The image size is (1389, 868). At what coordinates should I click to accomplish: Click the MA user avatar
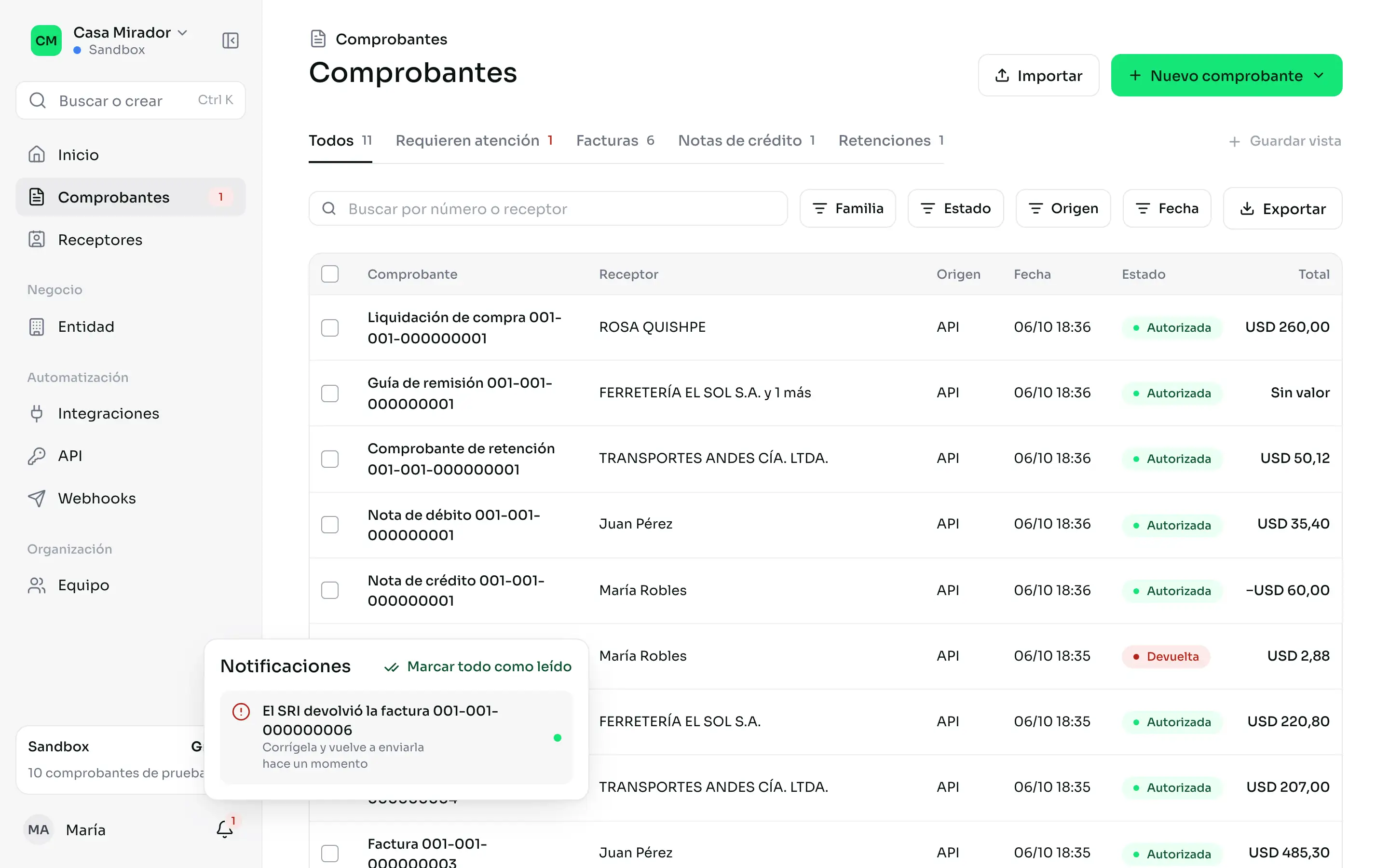tap(39, 829)
